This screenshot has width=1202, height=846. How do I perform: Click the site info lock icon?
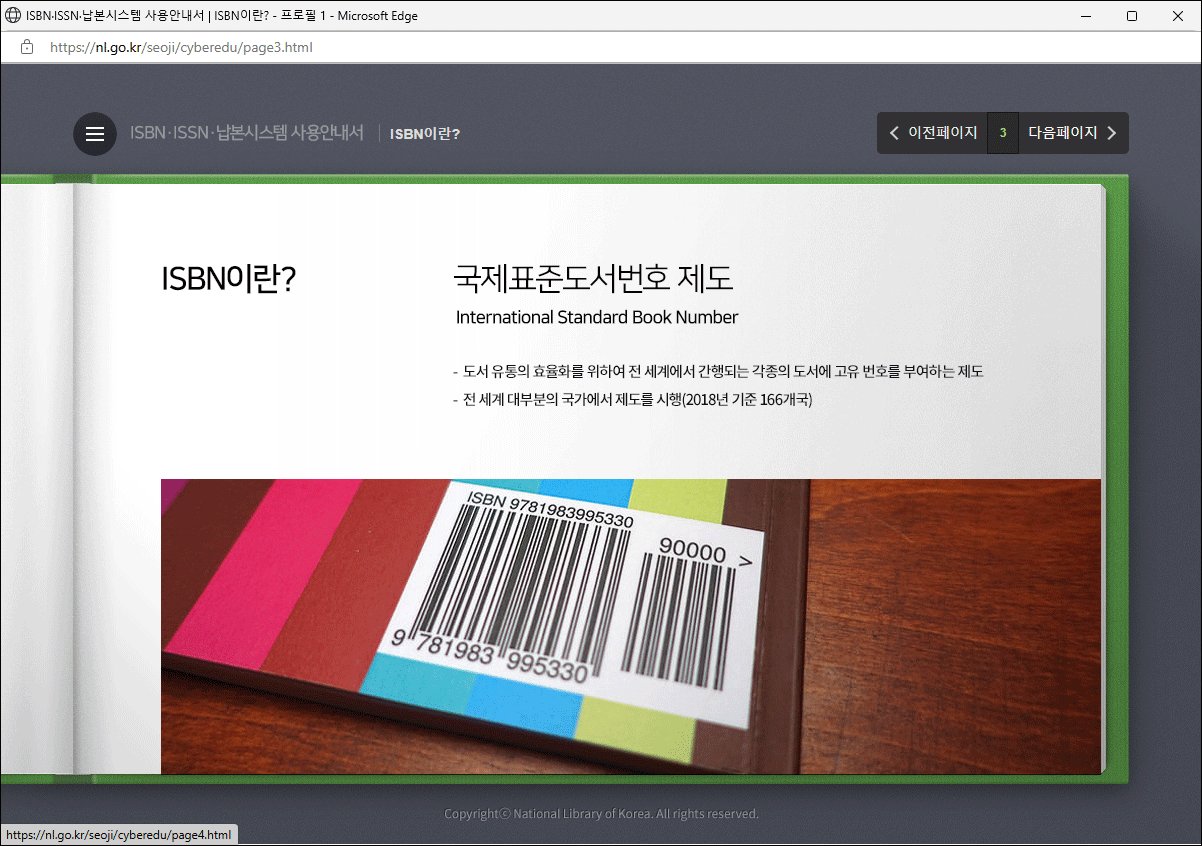point(27,47)
